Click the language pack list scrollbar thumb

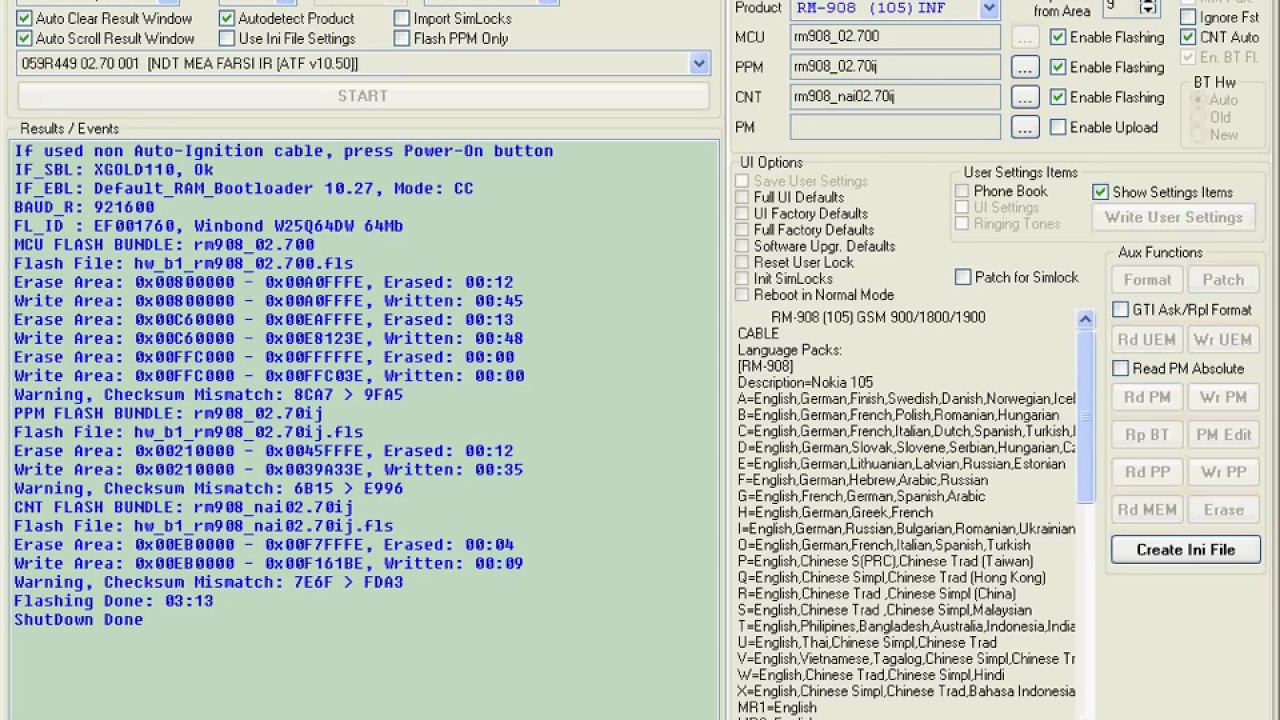coord(1085,415)
